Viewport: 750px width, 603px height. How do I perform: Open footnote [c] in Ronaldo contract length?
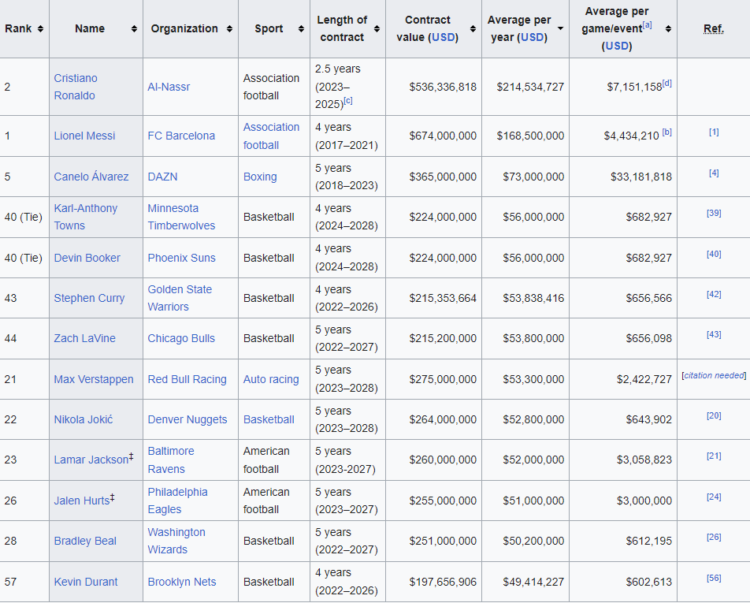pyautogui.click(x=348, y=101)
